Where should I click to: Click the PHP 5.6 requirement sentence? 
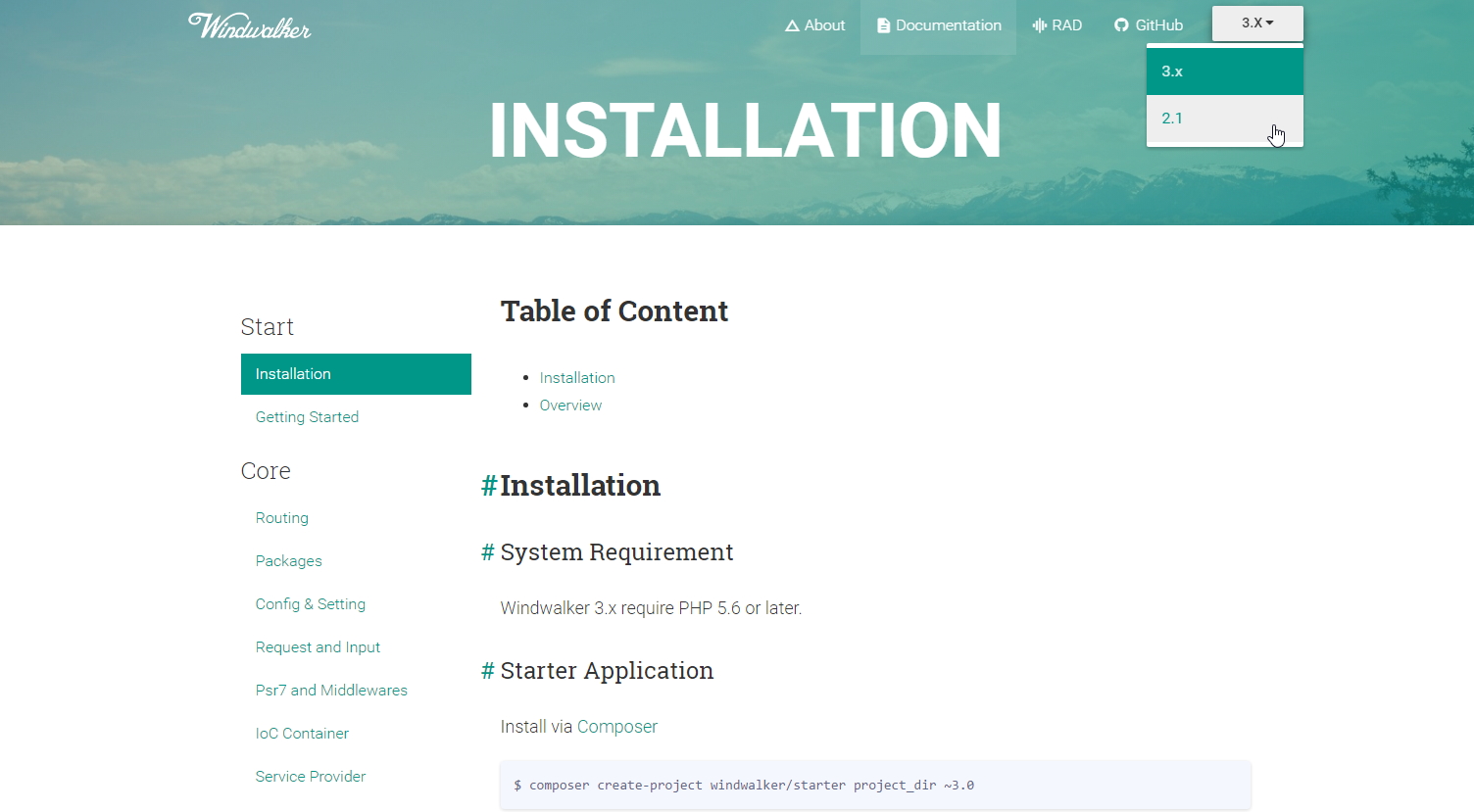point(651,608)
